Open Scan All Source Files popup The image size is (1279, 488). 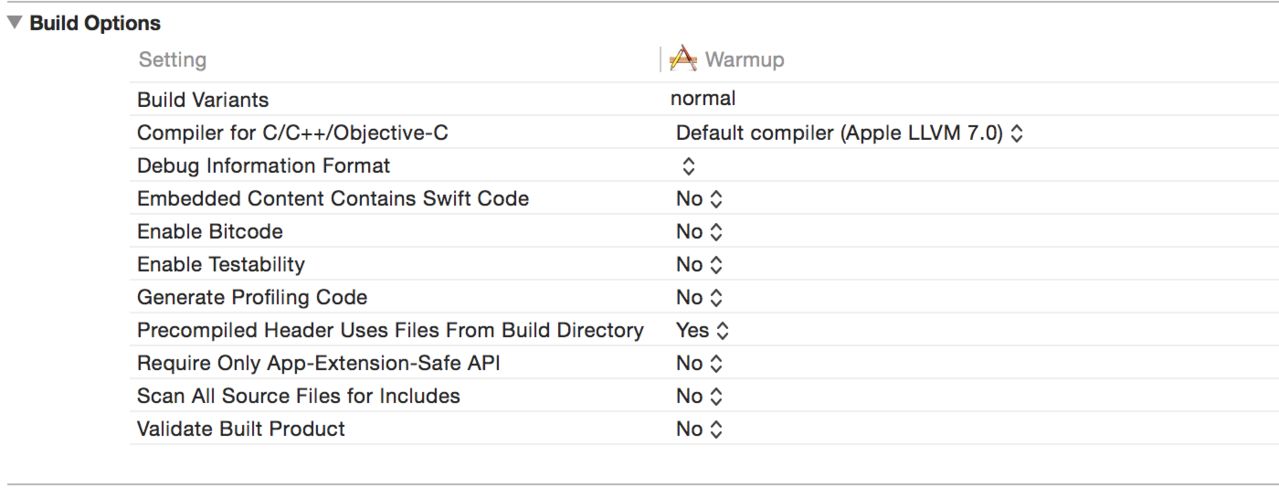pos(699,396)
